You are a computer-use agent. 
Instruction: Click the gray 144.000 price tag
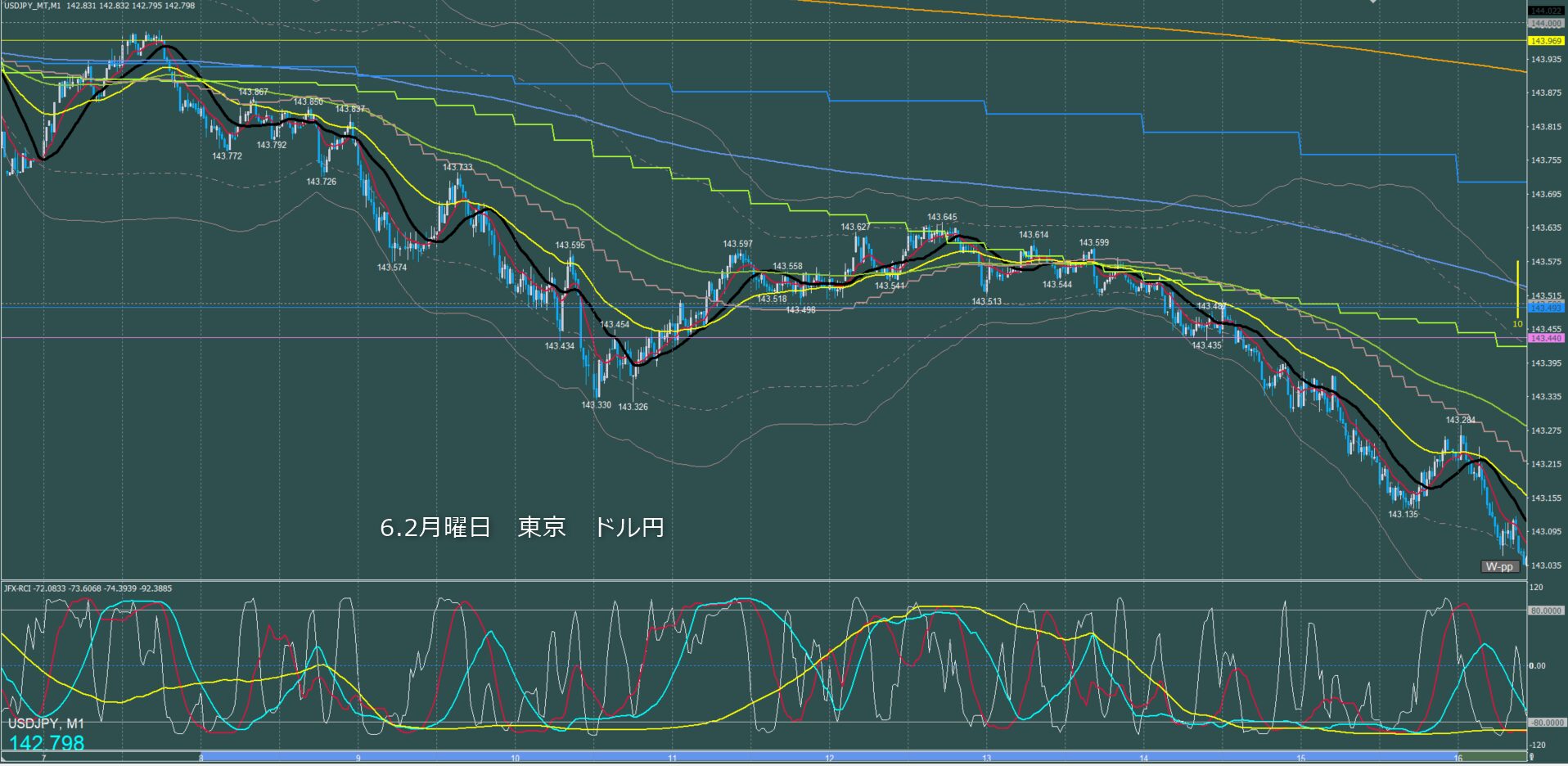[x=1546, y=24]
